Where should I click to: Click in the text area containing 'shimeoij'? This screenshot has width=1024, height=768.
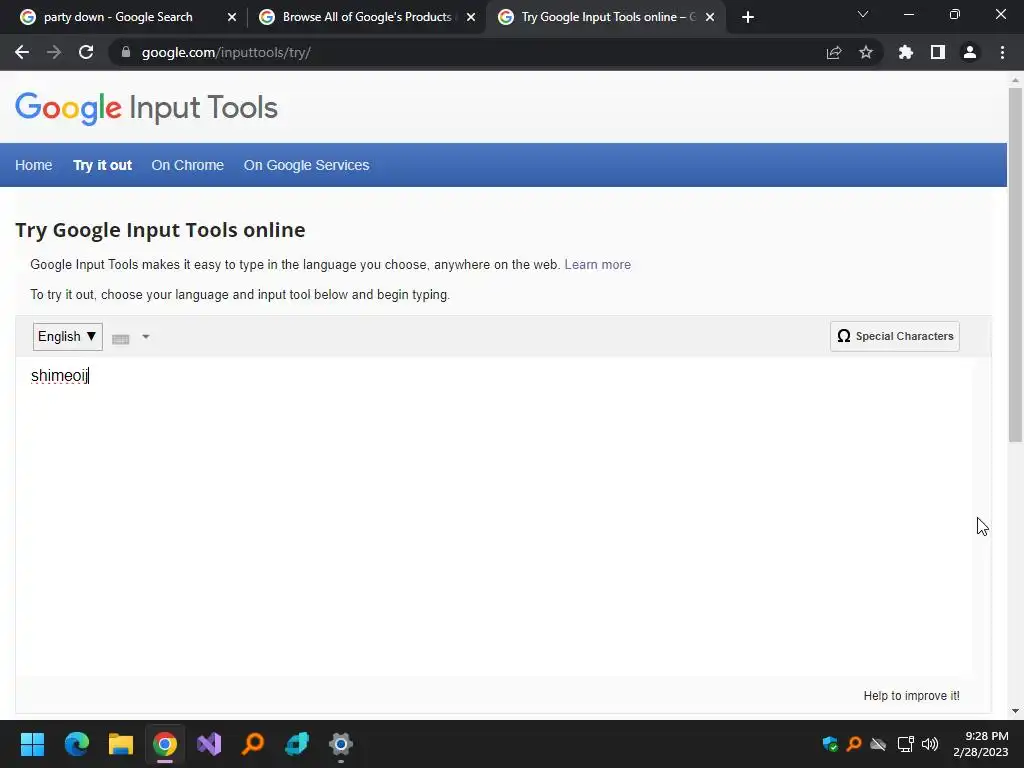[494, 516]
